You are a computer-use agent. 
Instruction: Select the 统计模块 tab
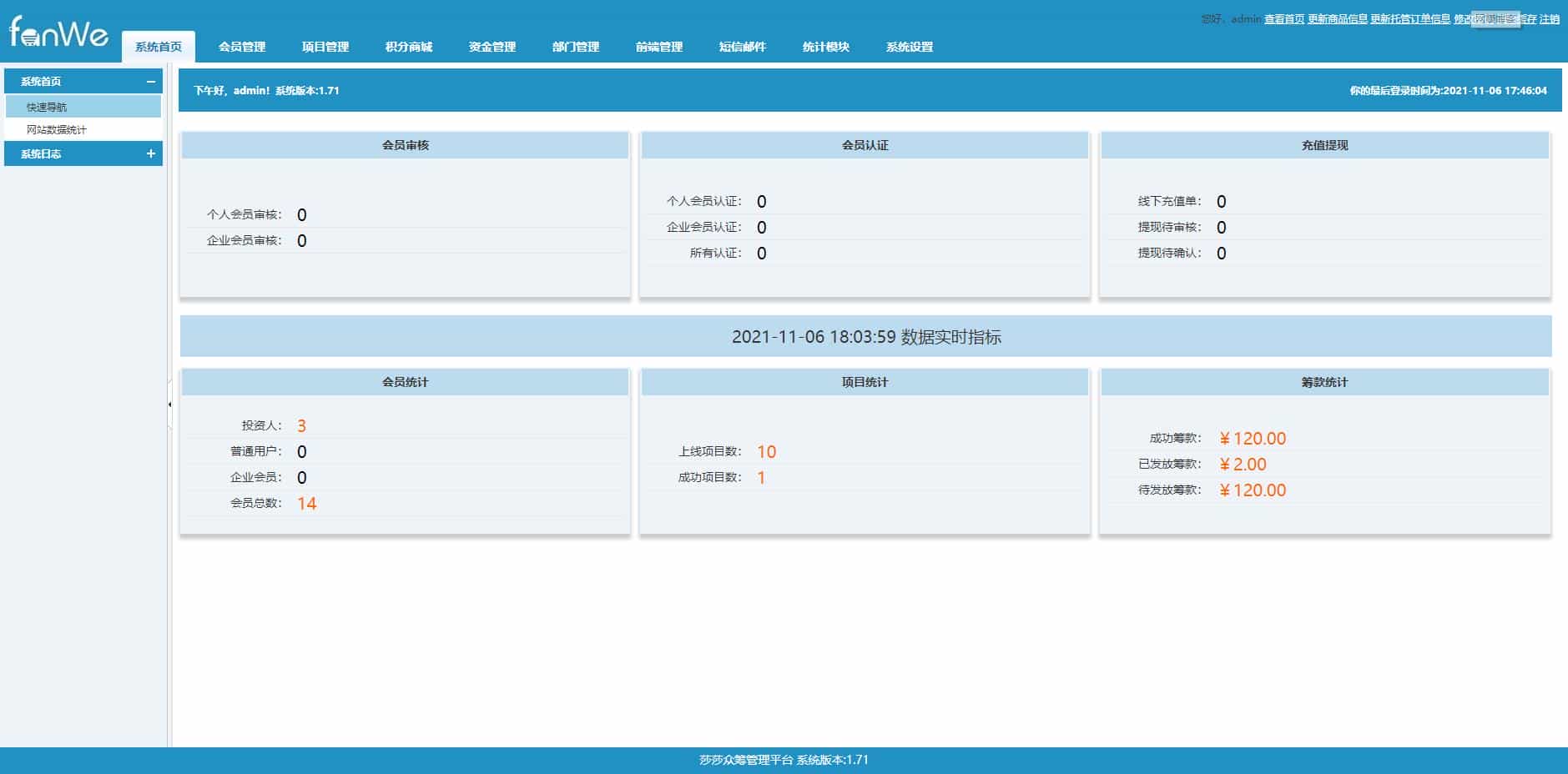826,47
